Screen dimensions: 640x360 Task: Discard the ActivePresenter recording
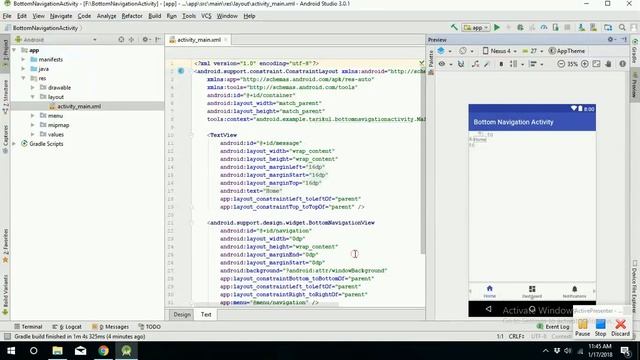pos(620,328)
